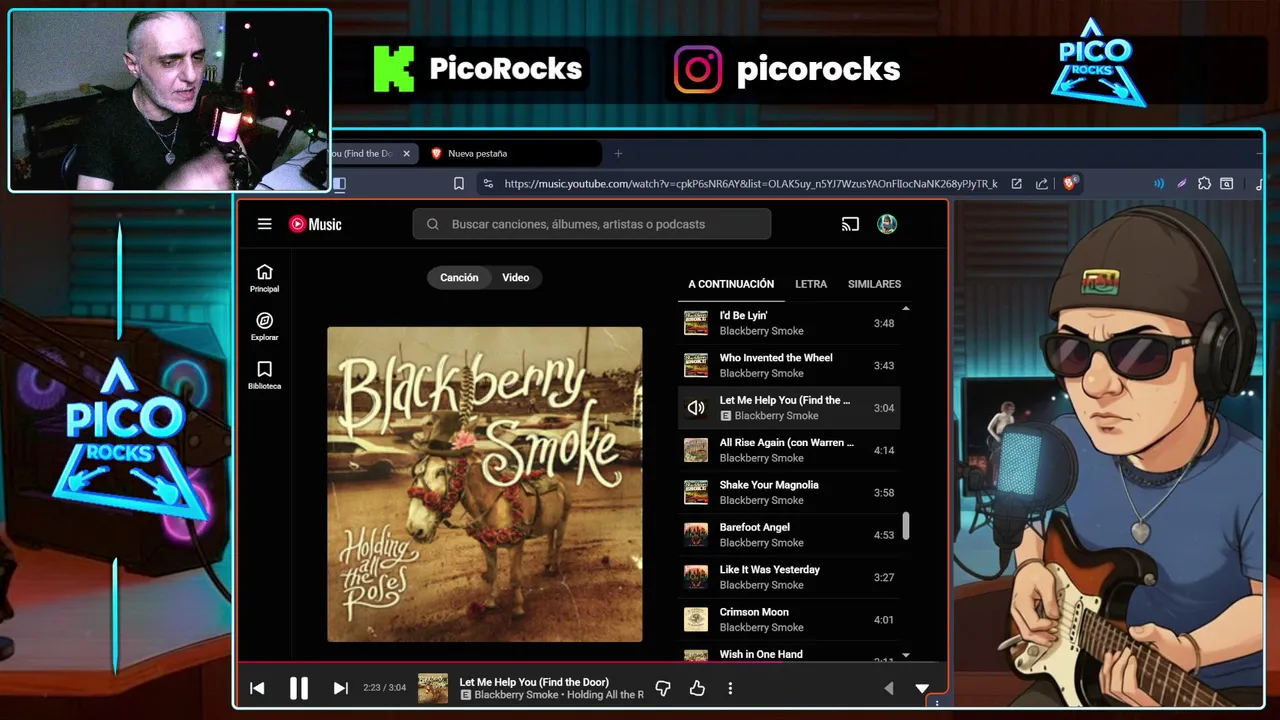
Task: Click the bookmark icon in address bar
Action: 459,183
